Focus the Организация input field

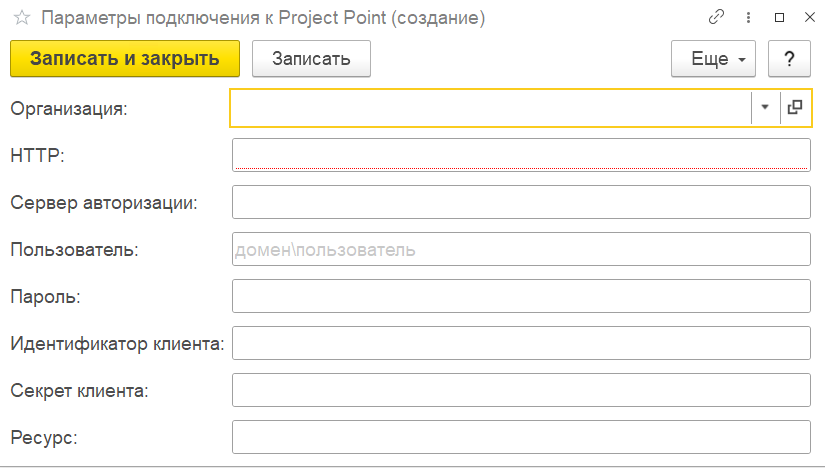[490, 108]
